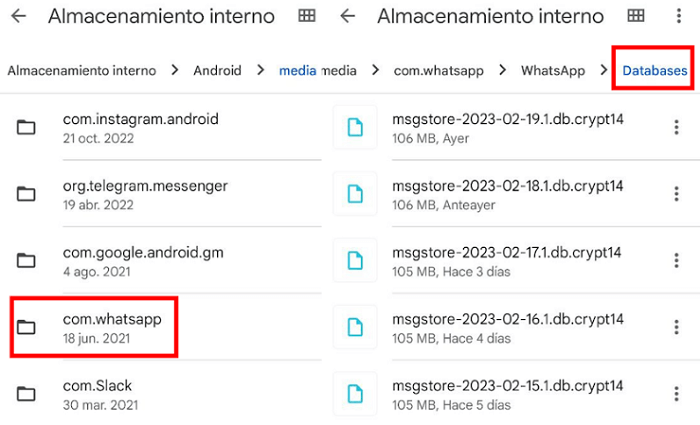Select file name msgstore-2023-02-19.1.db.crypt14

click(508, 119)
